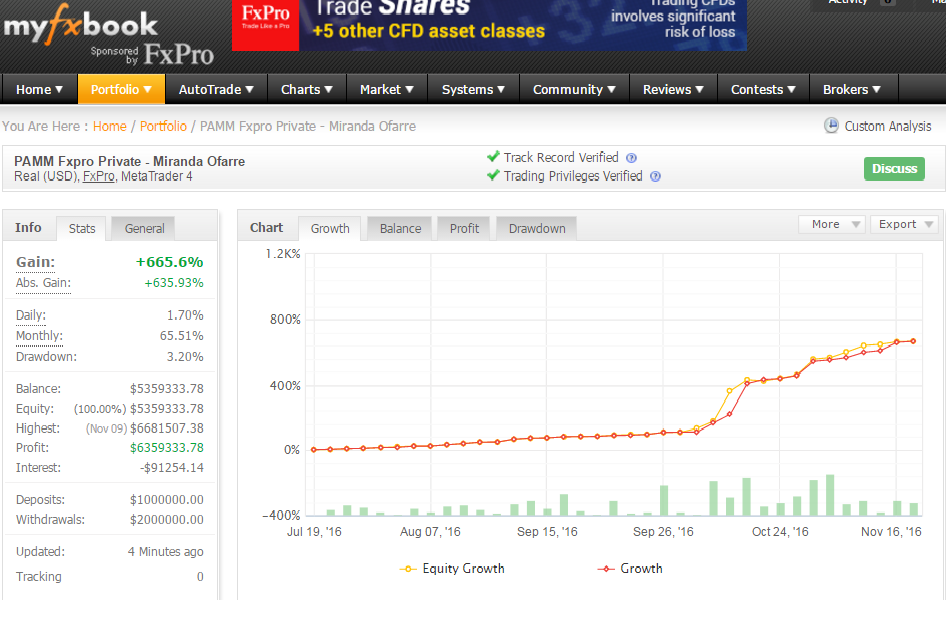Expand the AutoTrade menu

tap(216, 89)
